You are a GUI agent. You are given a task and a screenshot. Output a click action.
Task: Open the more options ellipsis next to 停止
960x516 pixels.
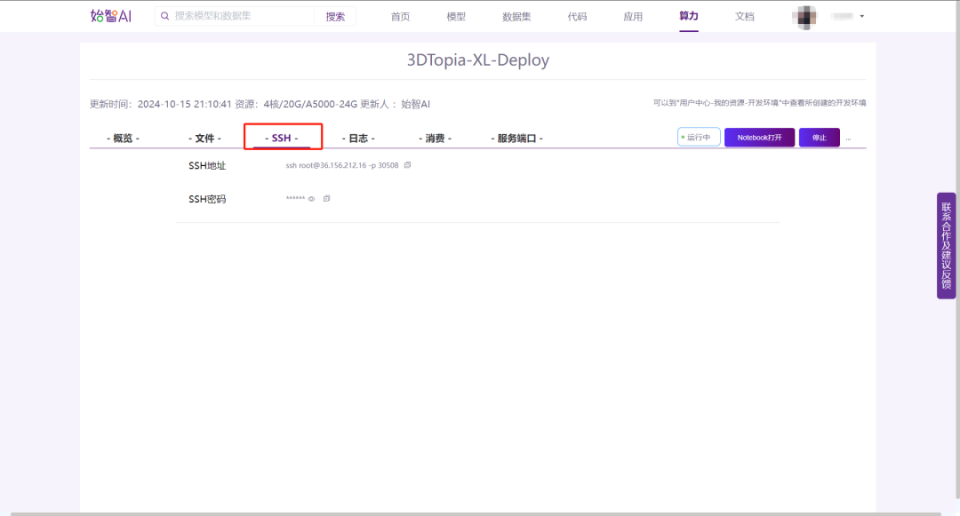tap(848, 138)
